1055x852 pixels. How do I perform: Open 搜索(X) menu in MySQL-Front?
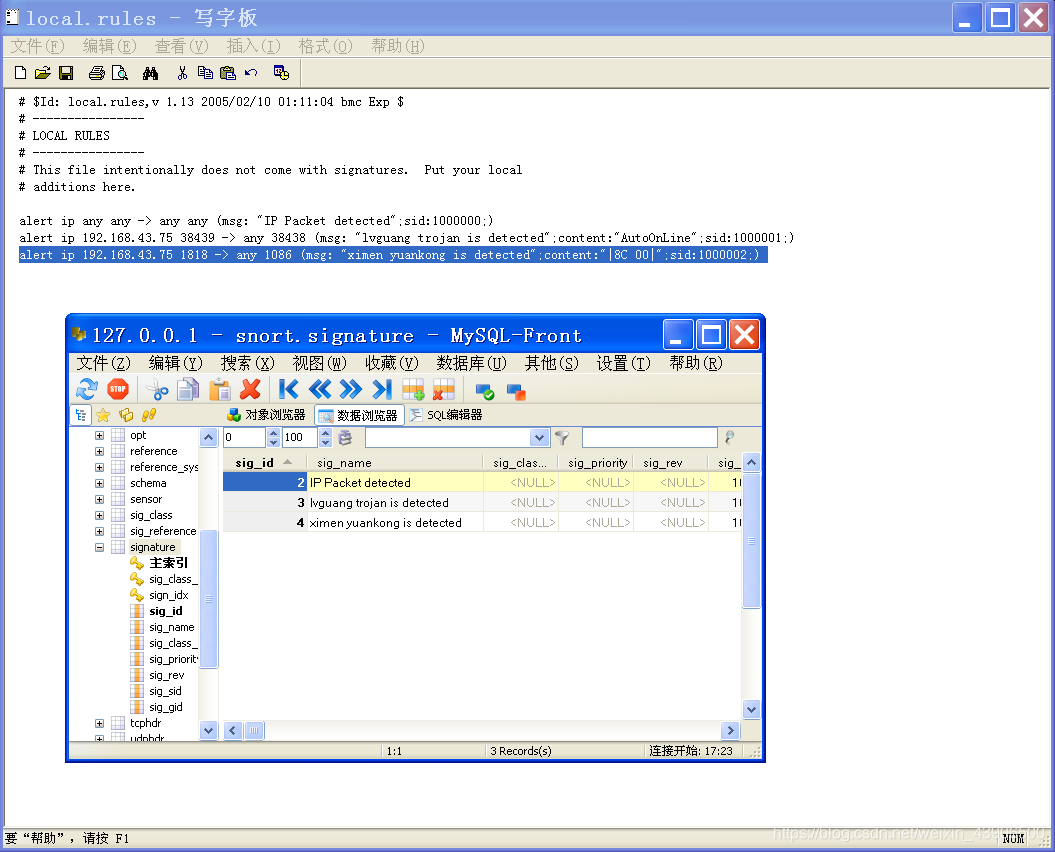(248, 363)
